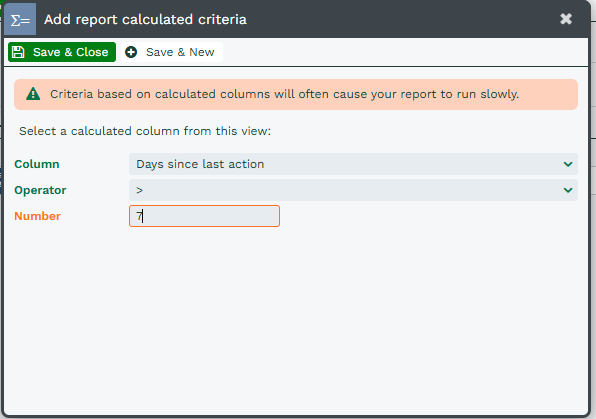Viewport: 596px width, 419px height.
Task: Click the Save & New button
Action: [172, 52]
